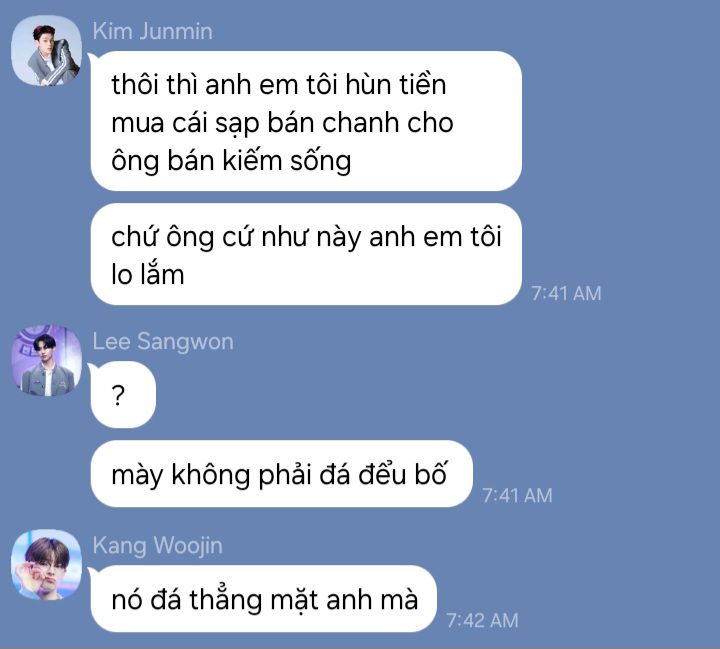Click the words 'lo lắm' in Junmin's message
720x649 pixels.
[x=148, y=275]
